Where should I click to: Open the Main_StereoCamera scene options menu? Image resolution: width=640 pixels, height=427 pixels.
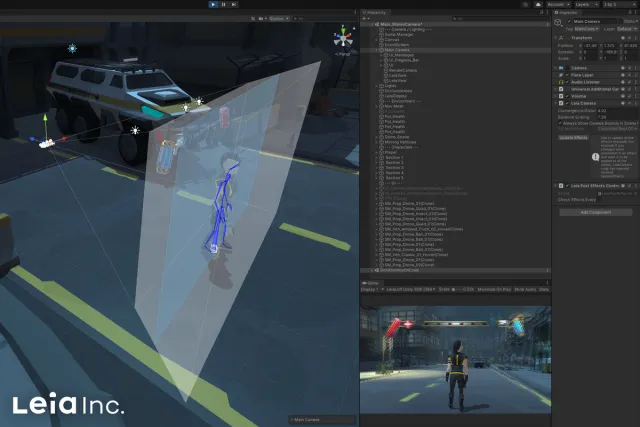pyautogui.click(x=547, y=24)
